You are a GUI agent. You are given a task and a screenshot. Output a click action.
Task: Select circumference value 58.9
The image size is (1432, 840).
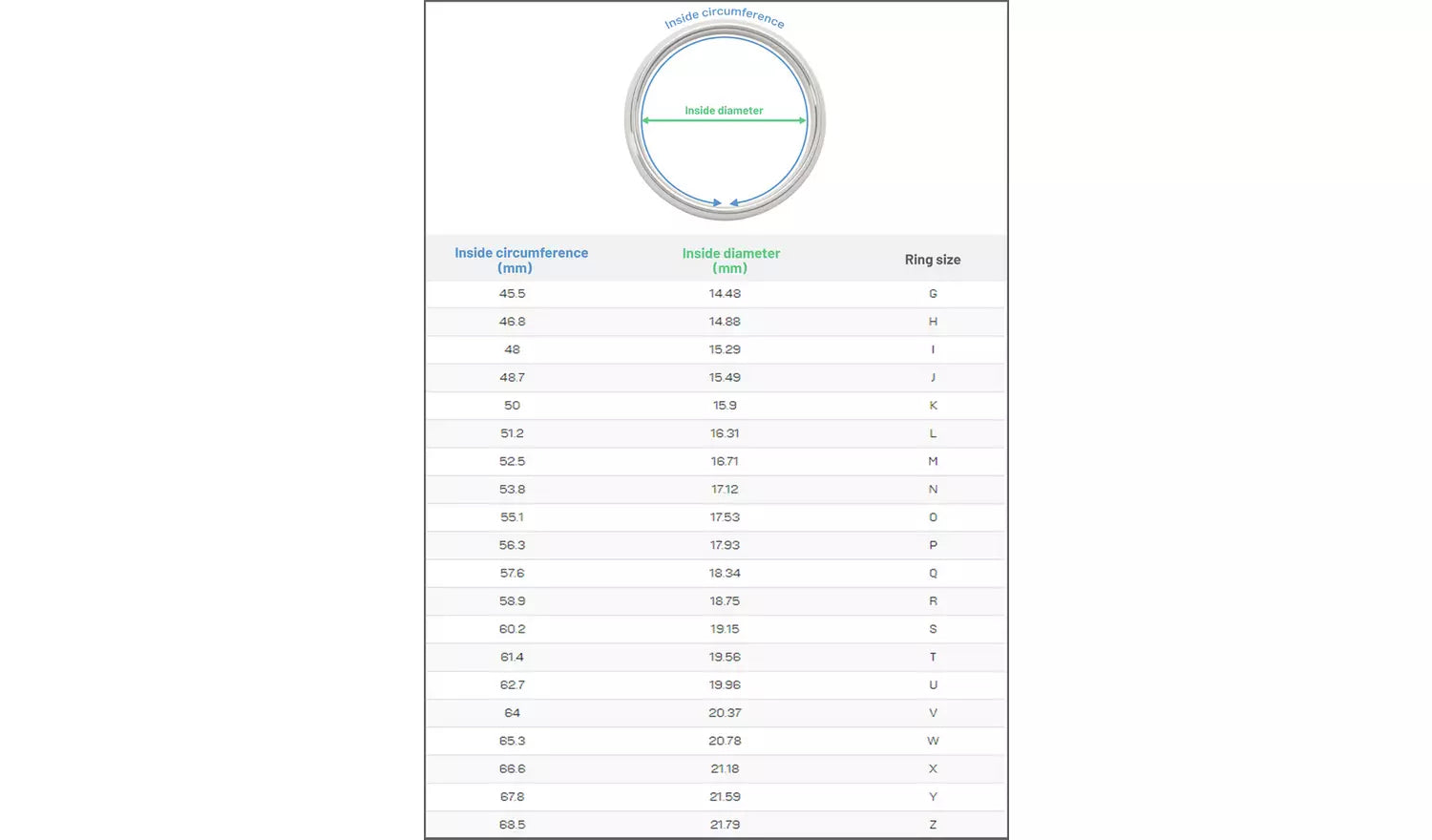[x=512, y=601]
